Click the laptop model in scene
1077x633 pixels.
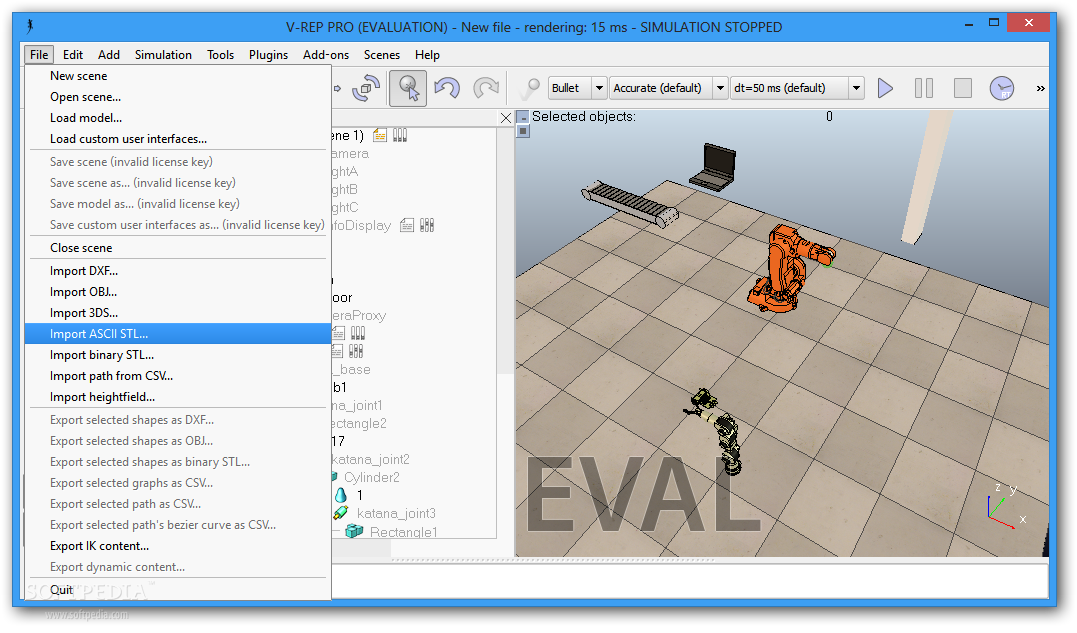tap(714, 166)
